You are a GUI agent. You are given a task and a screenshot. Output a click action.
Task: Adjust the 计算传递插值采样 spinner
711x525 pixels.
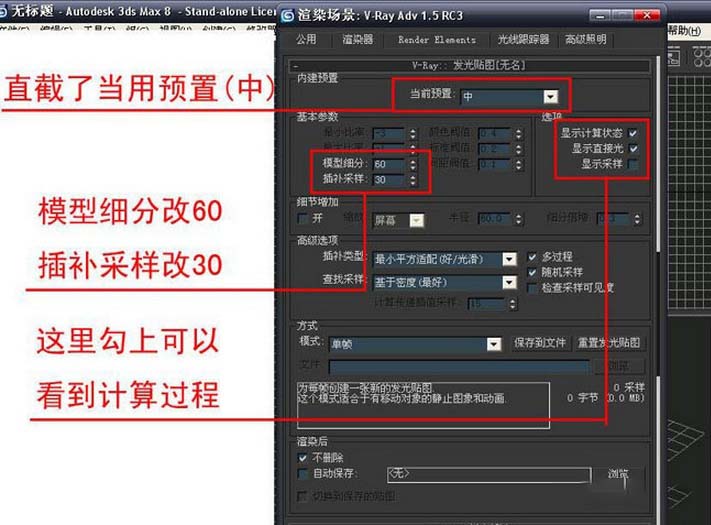pos(512,304)
